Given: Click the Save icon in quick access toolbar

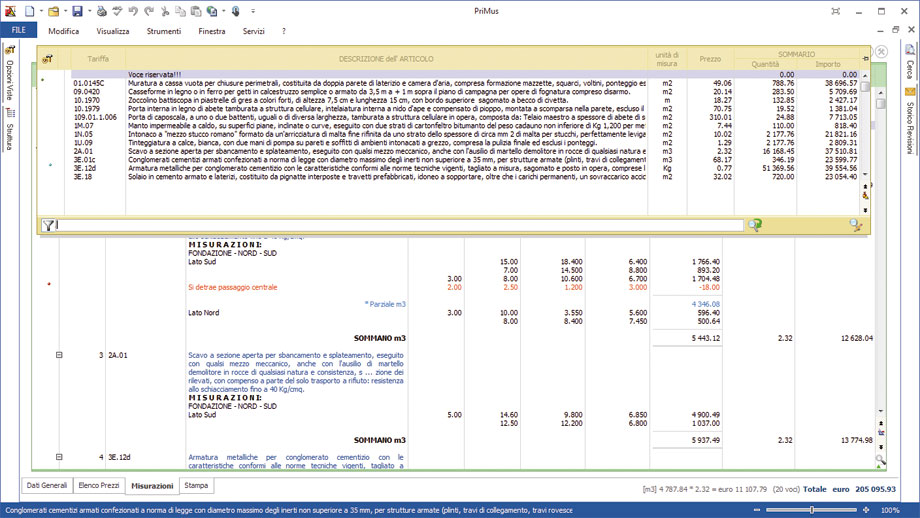Looking at the screenshot, I should click(77, 11).
